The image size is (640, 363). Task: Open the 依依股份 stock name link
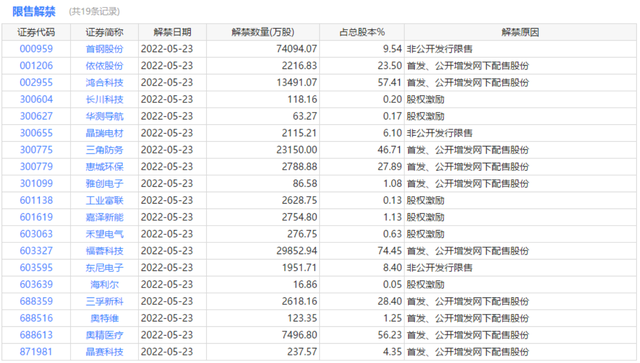coord(104,66)
